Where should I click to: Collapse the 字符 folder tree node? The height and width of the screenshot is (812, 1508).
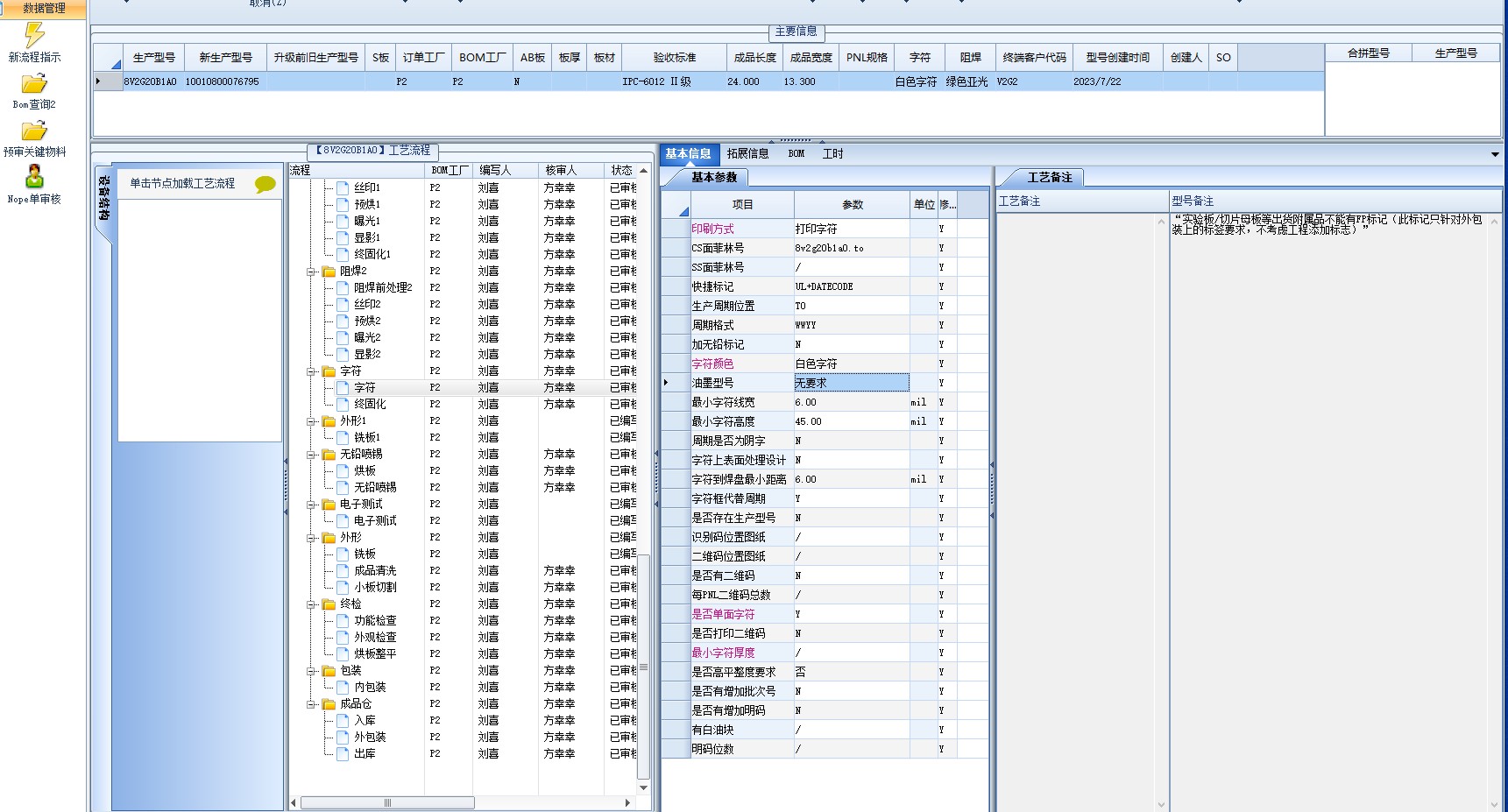(311, 371)
